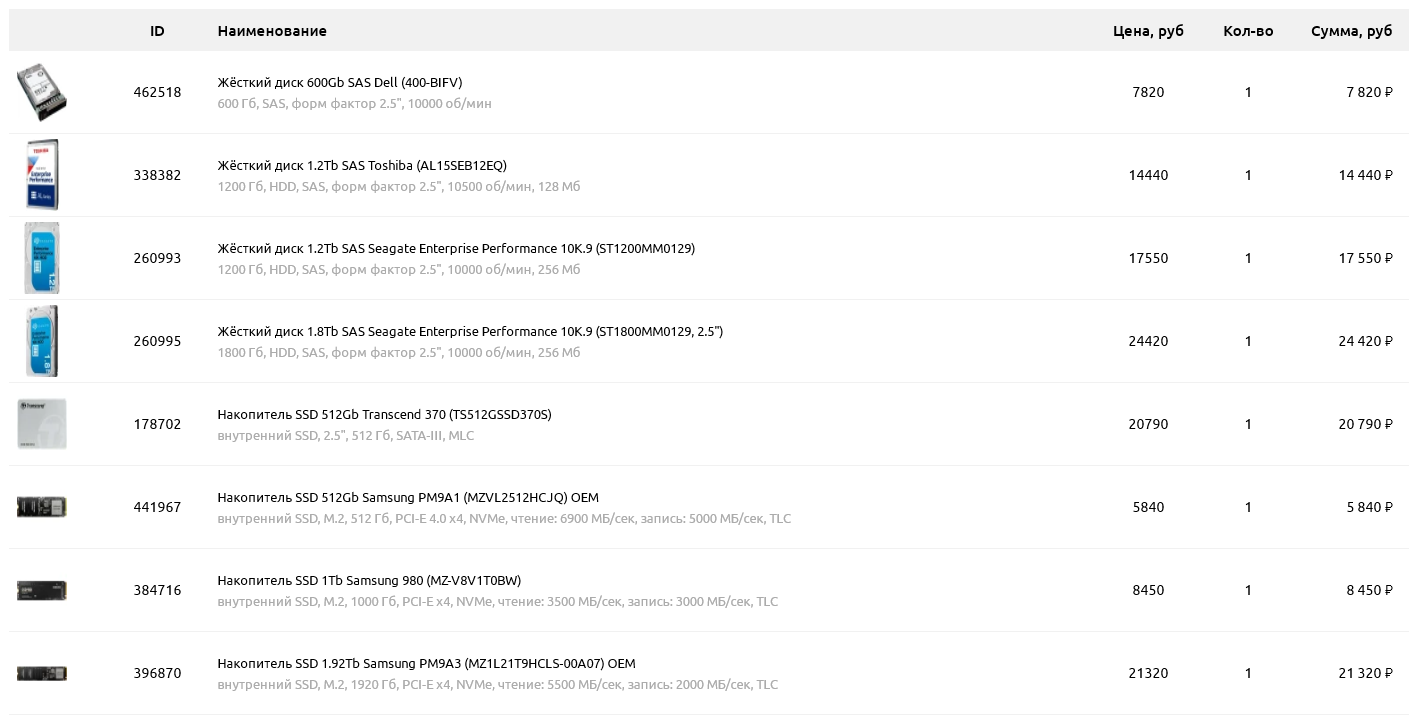Open the Samsung PM9A3 OEM product link
1423x721 pixels.
pos(426,663)
